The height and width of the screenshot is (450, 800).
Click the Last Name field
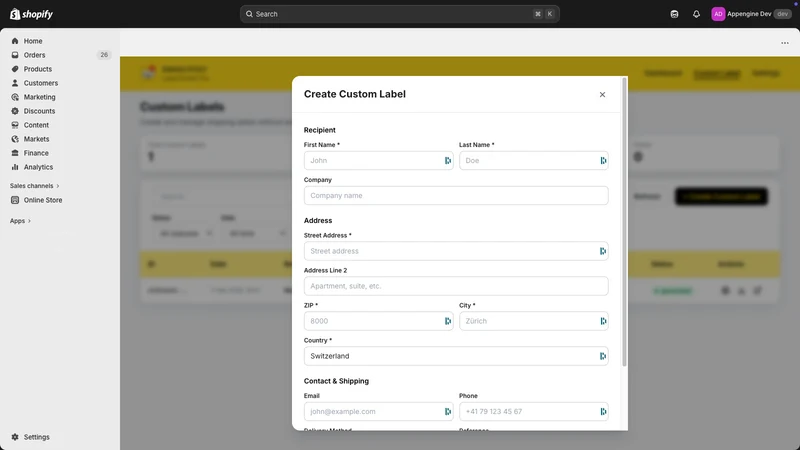point(534,160)
